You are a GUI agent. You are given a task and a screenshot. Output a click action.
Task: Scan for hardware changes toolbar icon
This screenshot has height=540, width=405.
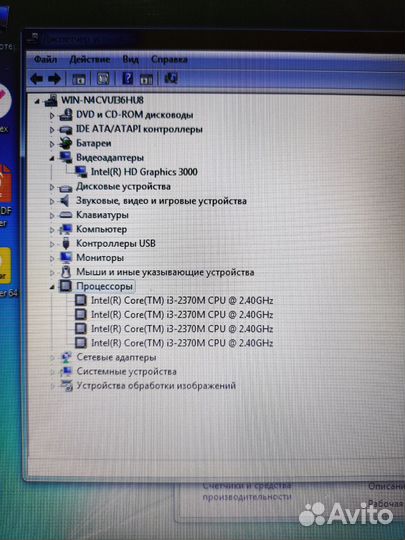(171, 78)
